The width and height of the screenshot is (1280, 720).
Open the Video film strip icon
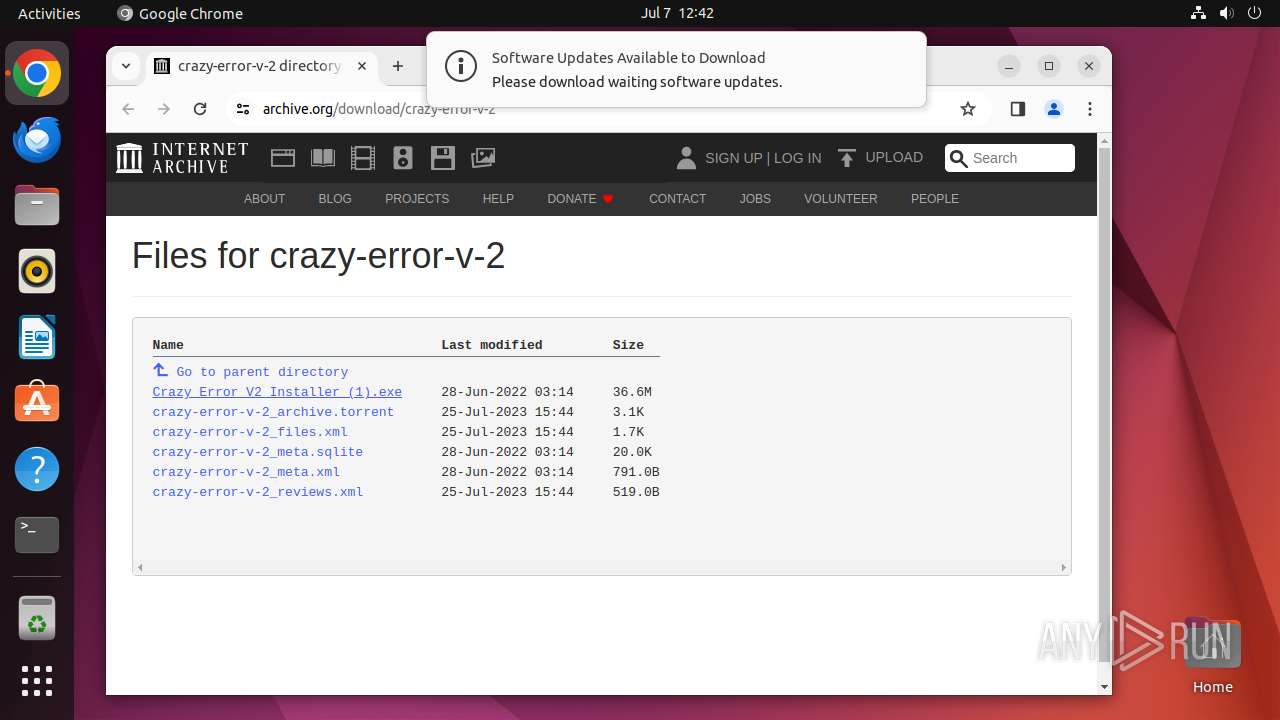363,158
